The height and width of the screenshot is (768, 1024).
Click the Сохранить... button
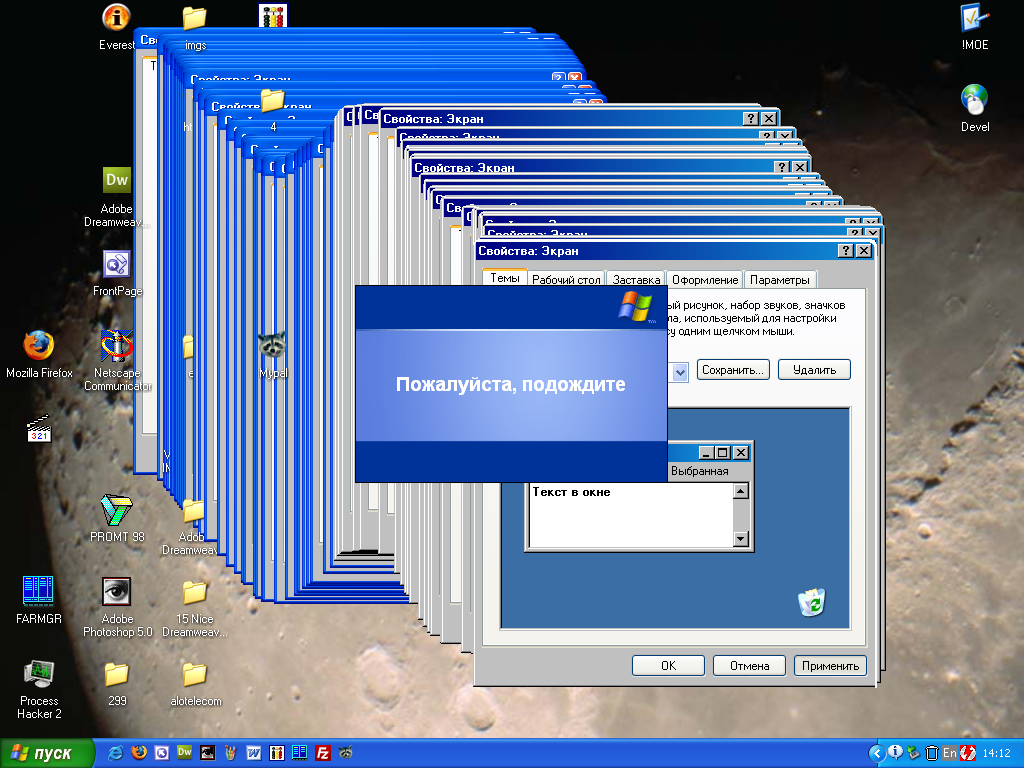(x=733, y=370)
